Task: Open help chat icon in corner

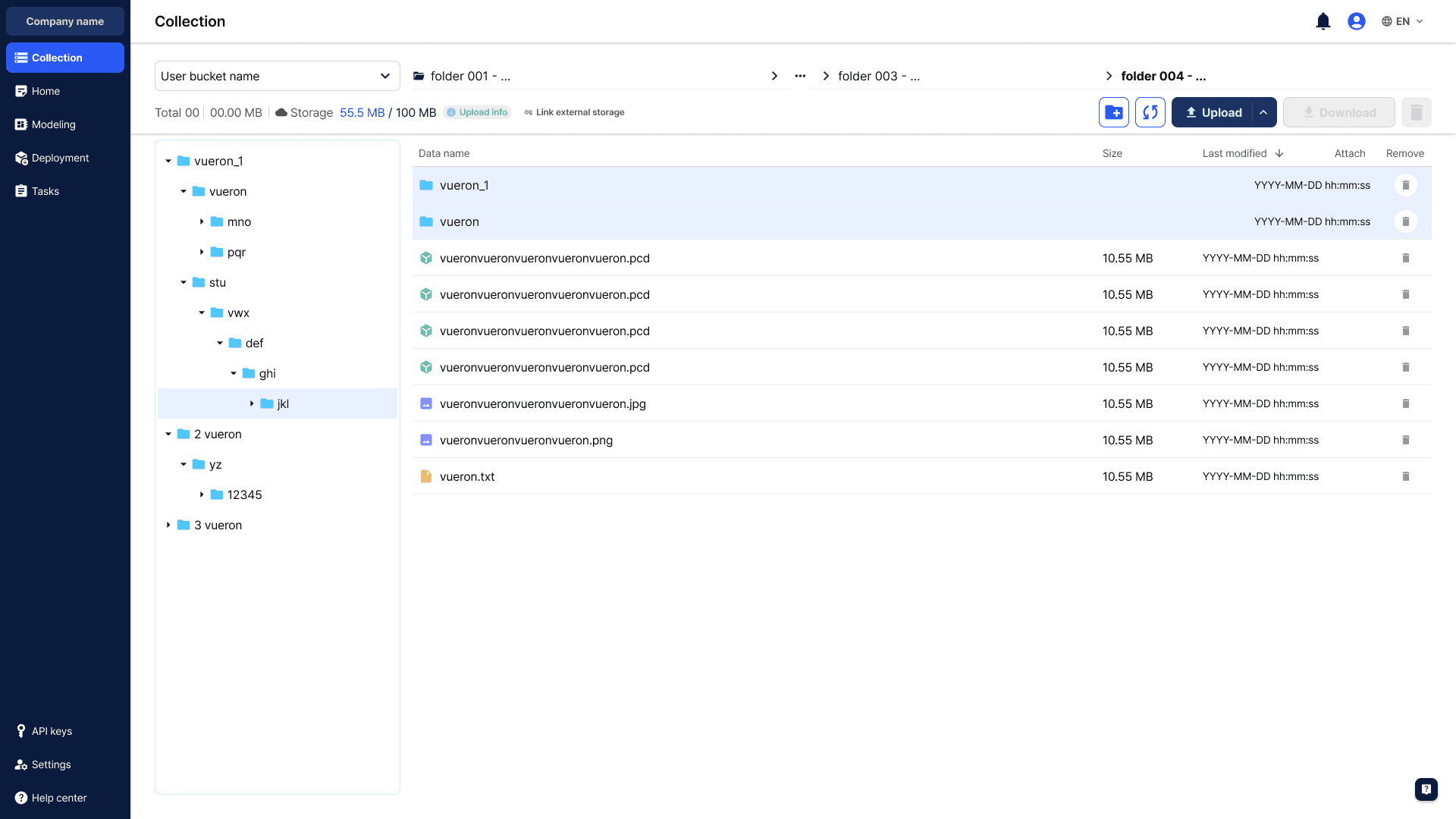Action: (x=1426, y=789)
